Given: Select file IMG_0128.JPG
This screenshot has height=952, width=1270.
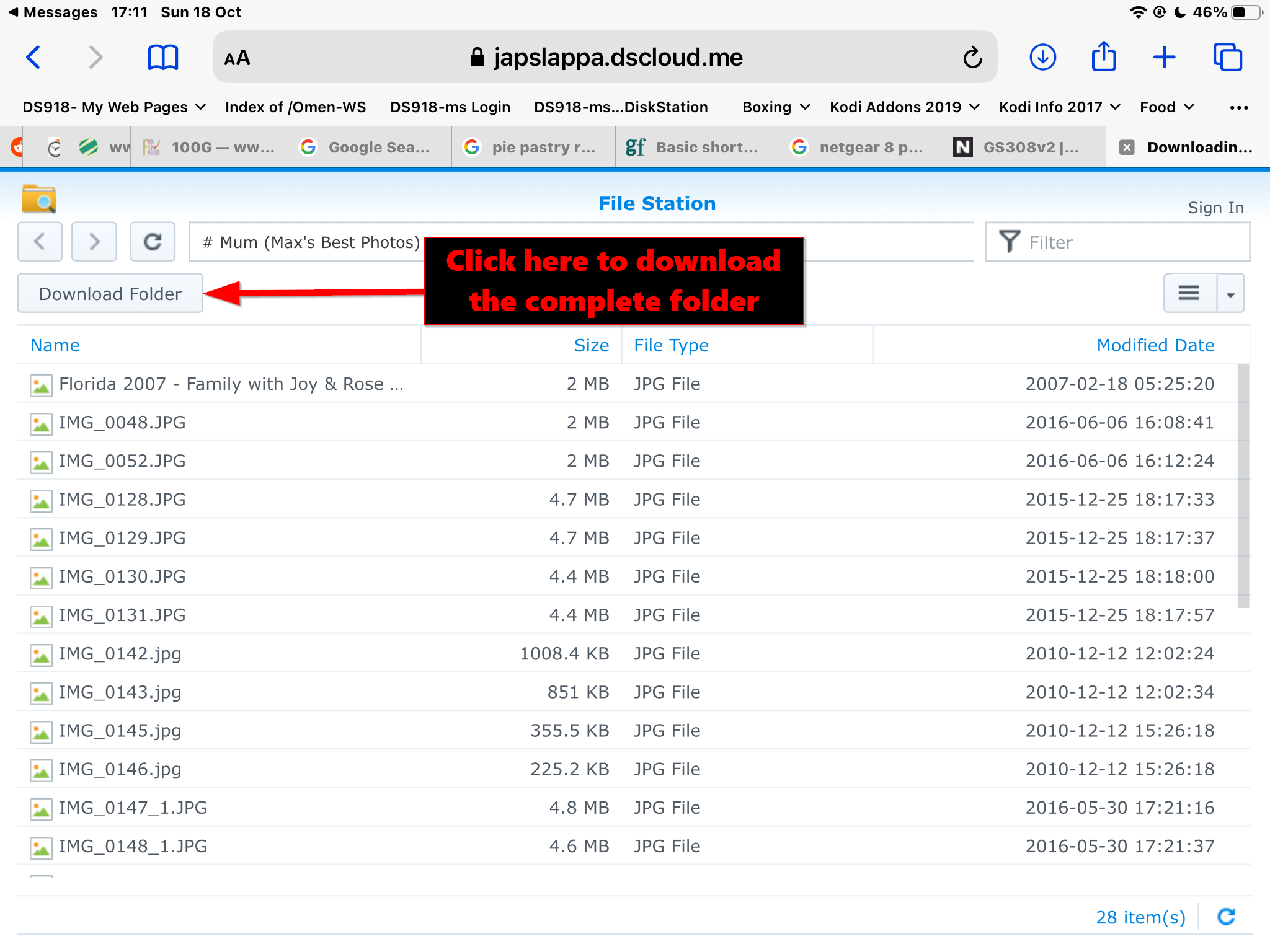Looking at the screenshot, I should 634,500.
